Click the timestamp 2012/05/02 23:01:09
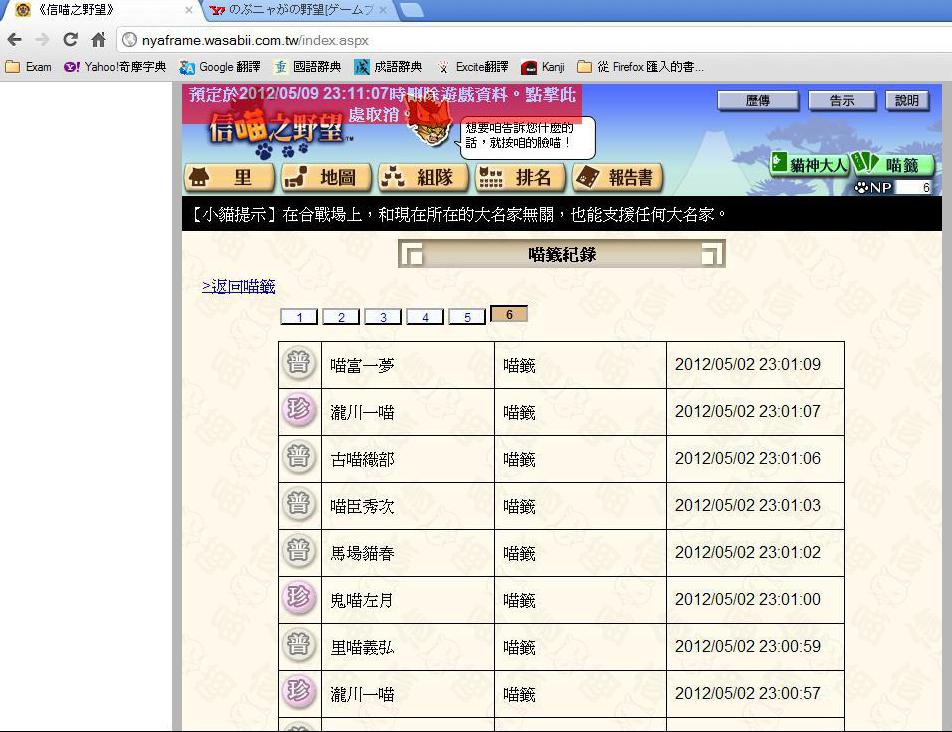The image size is (952, 732). tap(747, 364)
